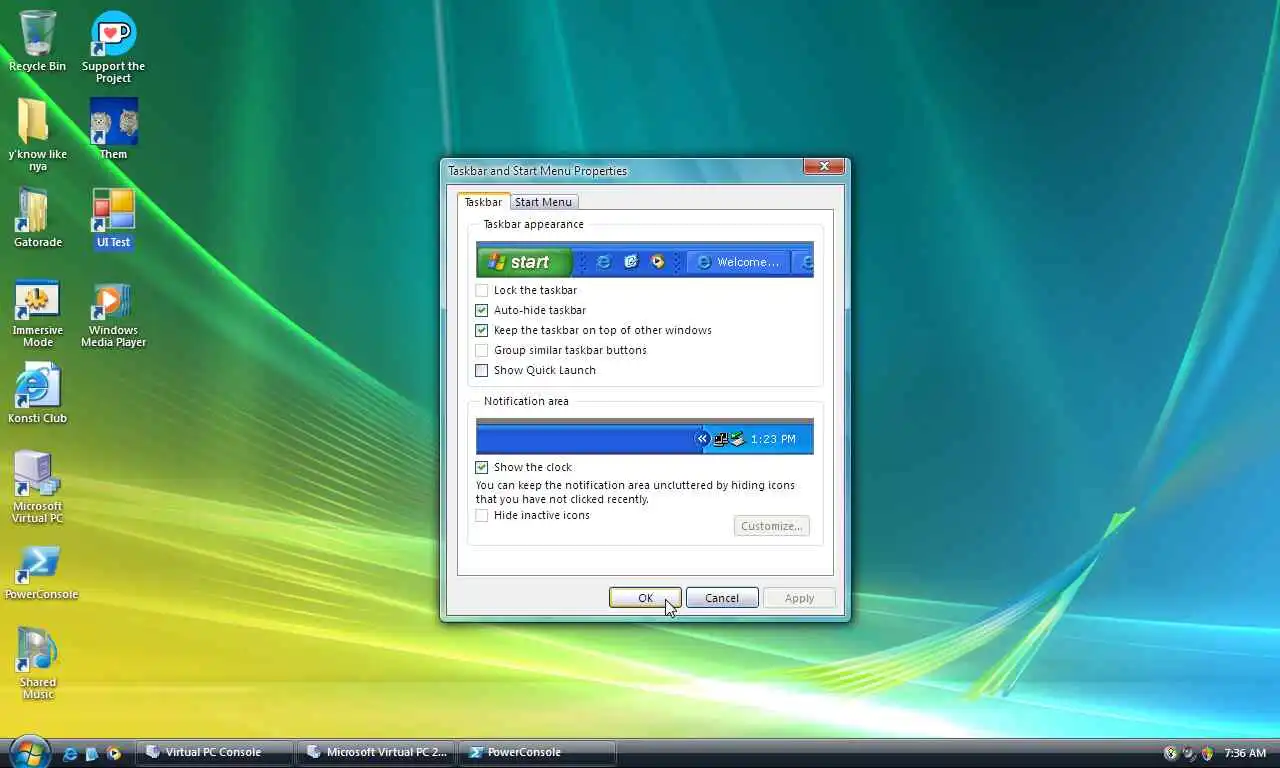Confirm the dialog with OK
1280x768 pixels.
(645, 598)
